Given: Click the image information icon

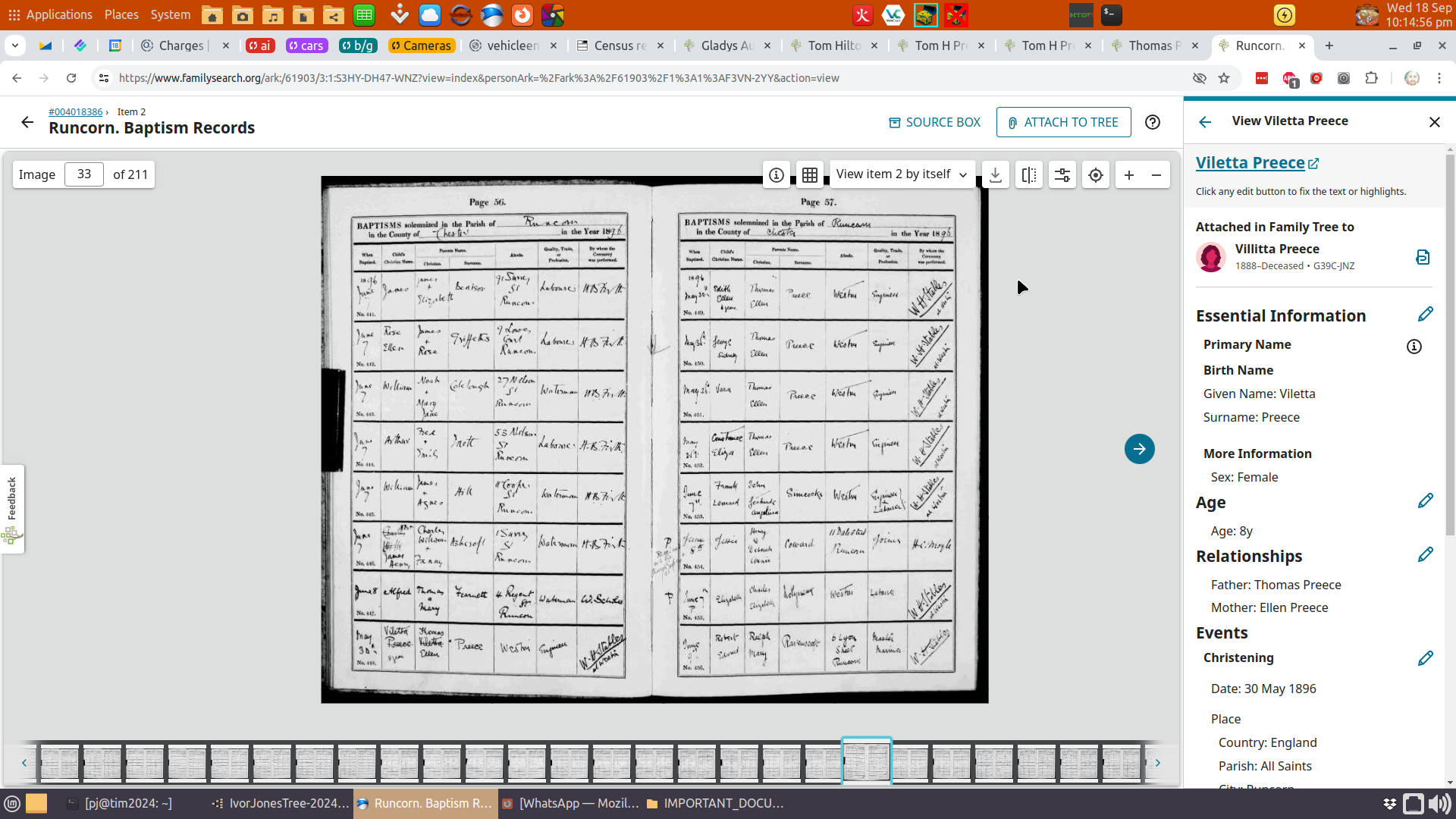Looking at the screenshot, I should tap(776, 175).
